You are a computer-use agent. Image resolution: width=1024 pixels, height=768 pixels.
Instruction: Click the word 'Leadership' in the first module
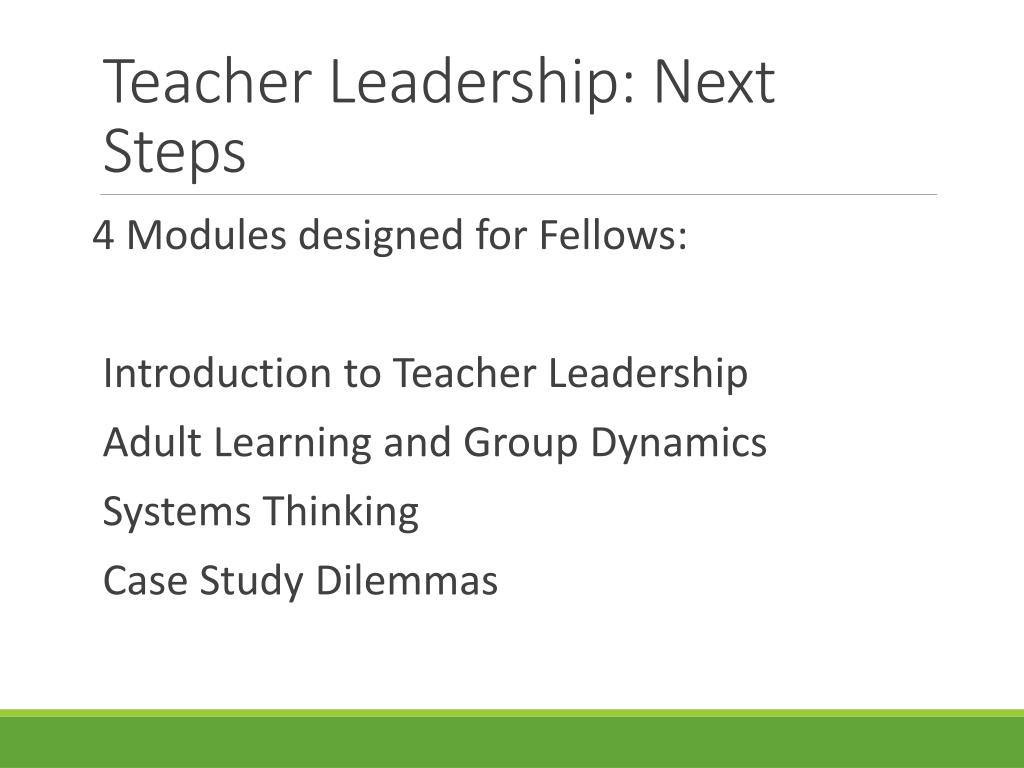648,374
